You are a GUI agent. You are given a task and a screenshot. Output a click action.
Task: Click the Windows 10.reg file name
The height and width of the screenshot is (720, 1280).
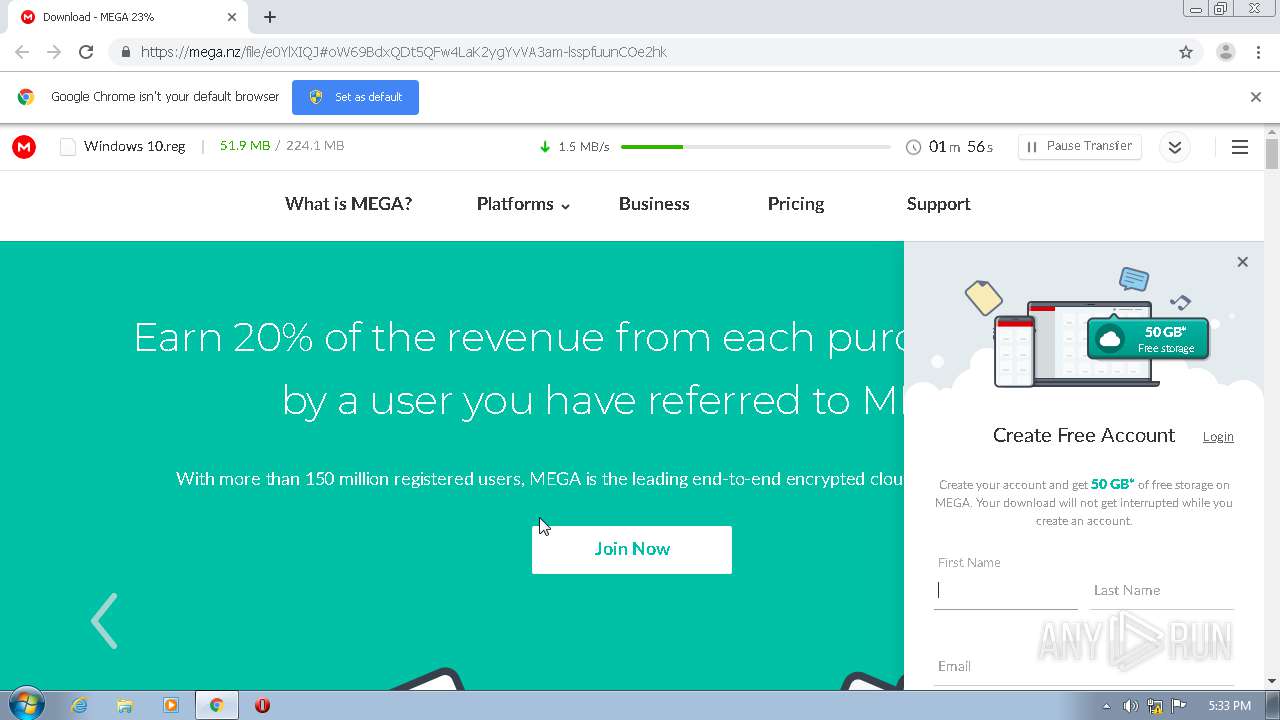click(135, 146)
